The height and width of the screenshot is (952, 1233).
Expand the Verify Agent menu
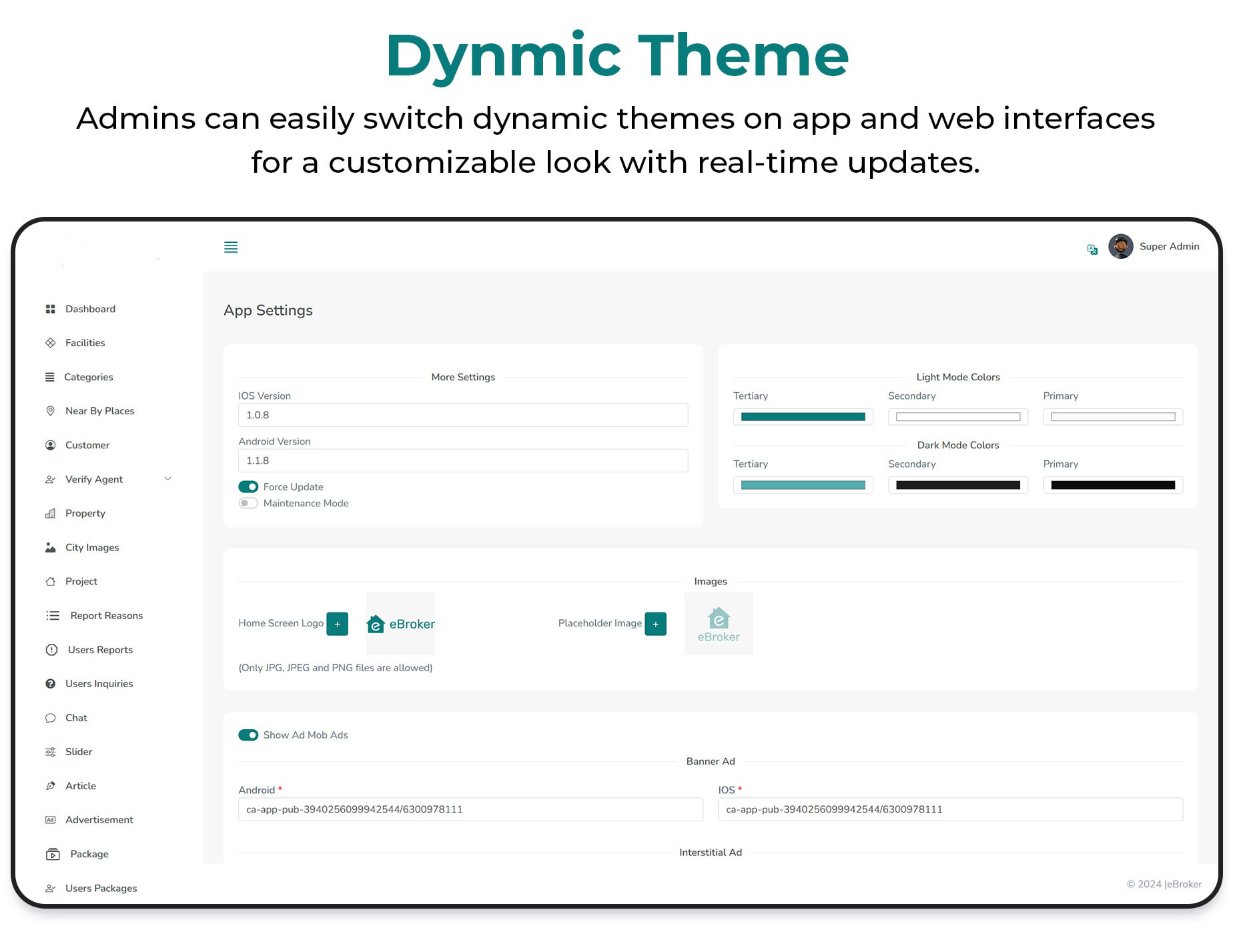click(x=168, y=478)
